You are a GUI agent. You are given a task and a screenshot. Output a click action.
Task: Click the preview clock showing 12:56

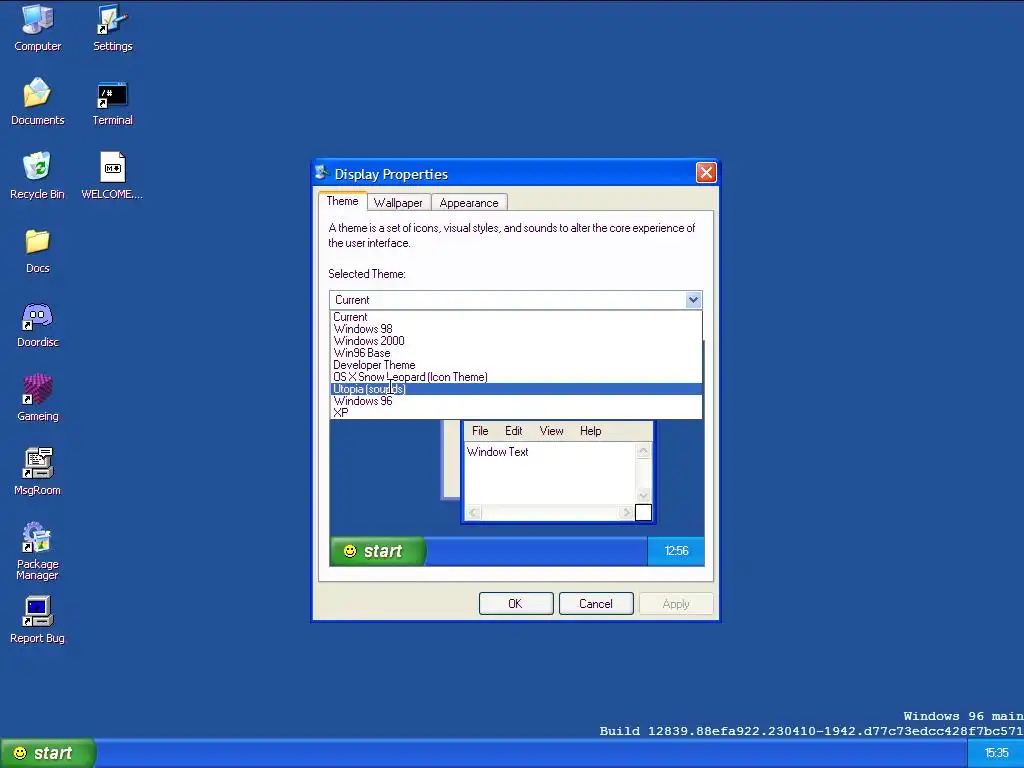pos(676,551)
